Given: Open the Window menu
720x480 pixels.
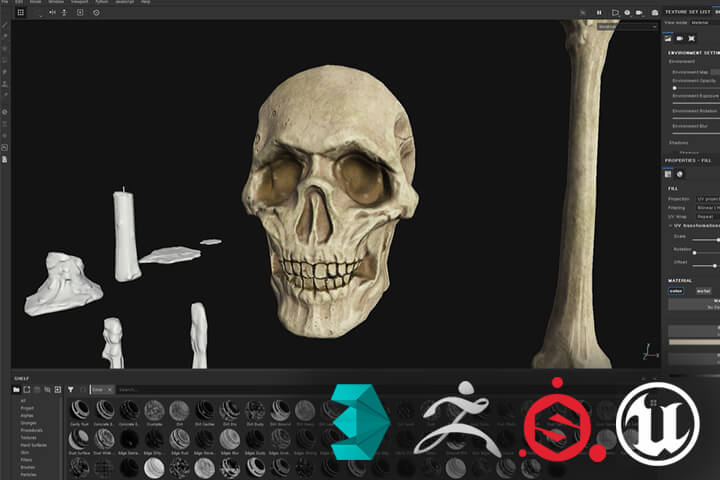Looking at the screenshot, I should (x=56, y=2).
